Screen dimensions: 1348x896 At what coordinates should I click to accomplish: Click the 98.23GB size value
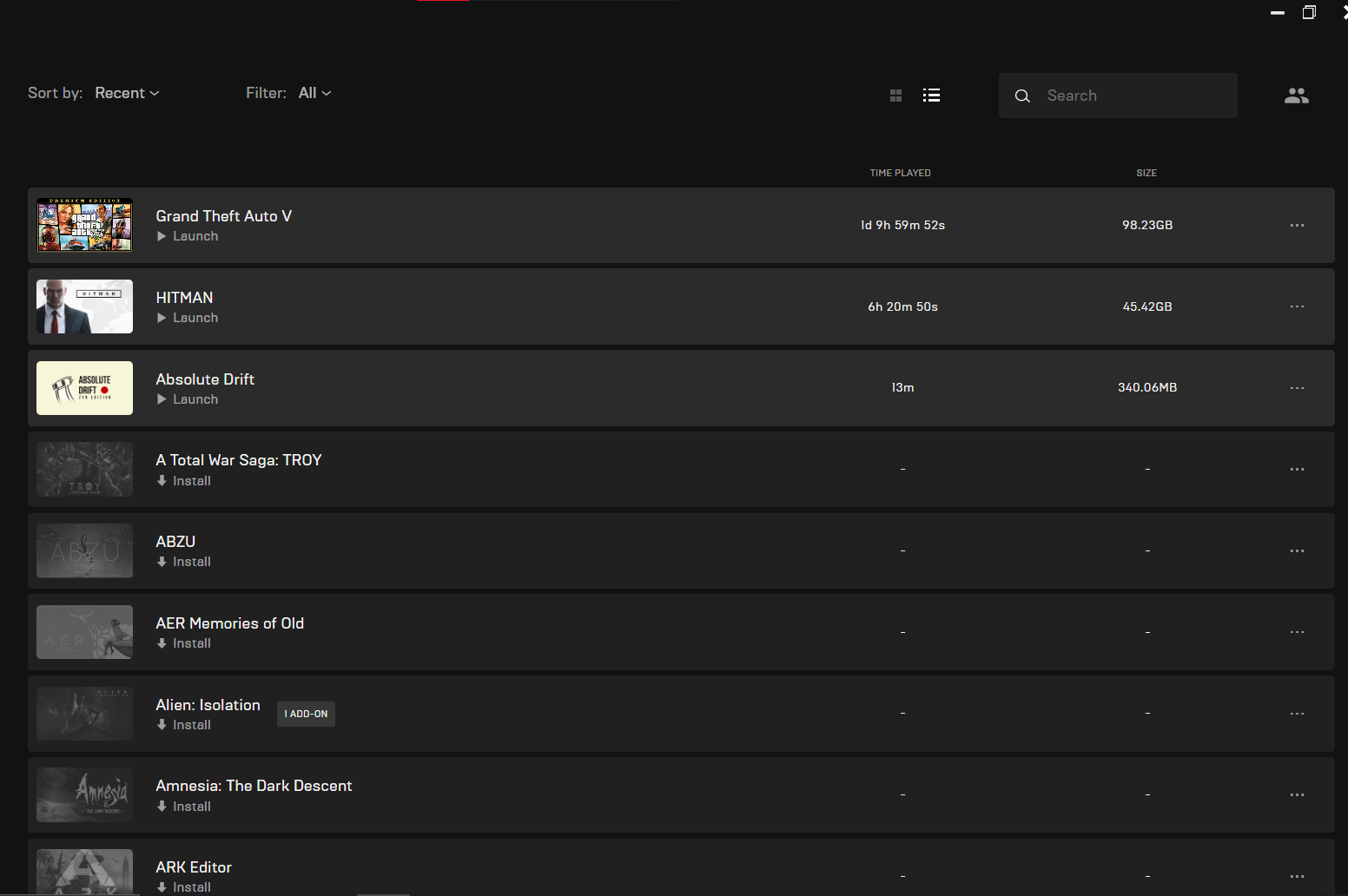click(1147, 225)
